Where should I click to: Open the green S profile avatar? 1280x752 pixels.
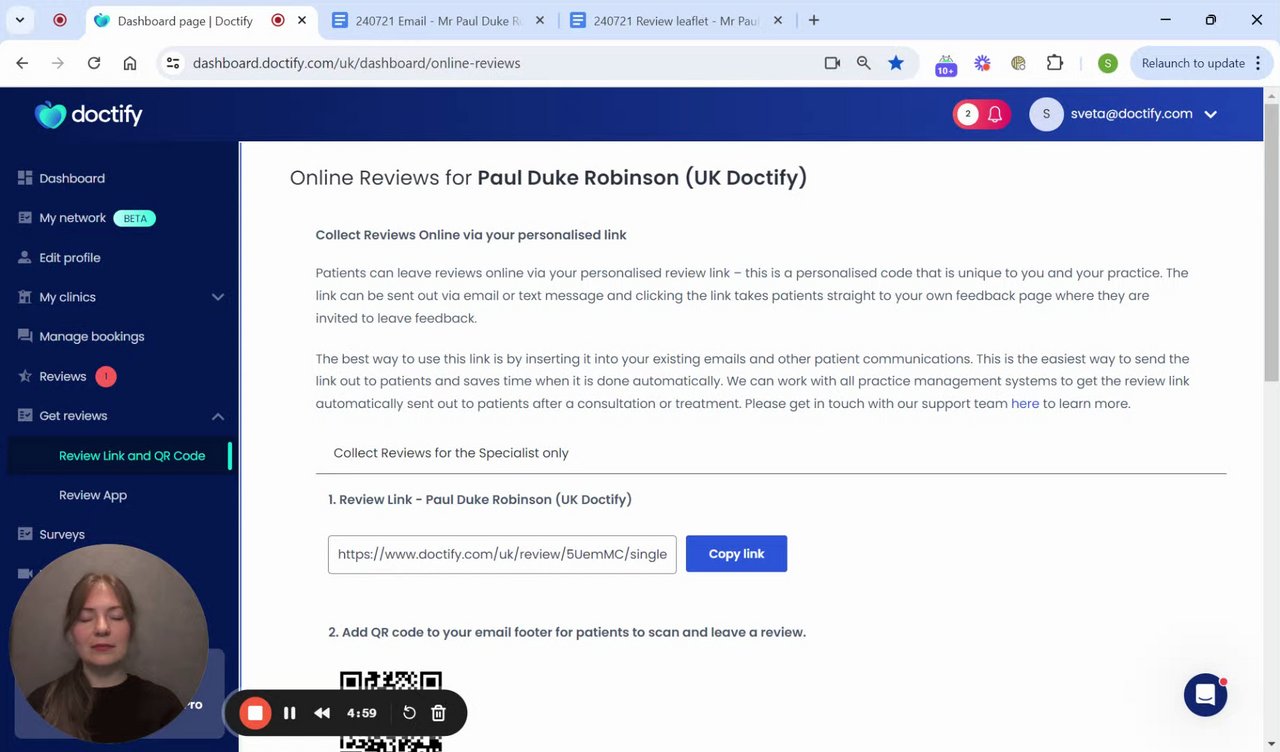(1107, 63)
